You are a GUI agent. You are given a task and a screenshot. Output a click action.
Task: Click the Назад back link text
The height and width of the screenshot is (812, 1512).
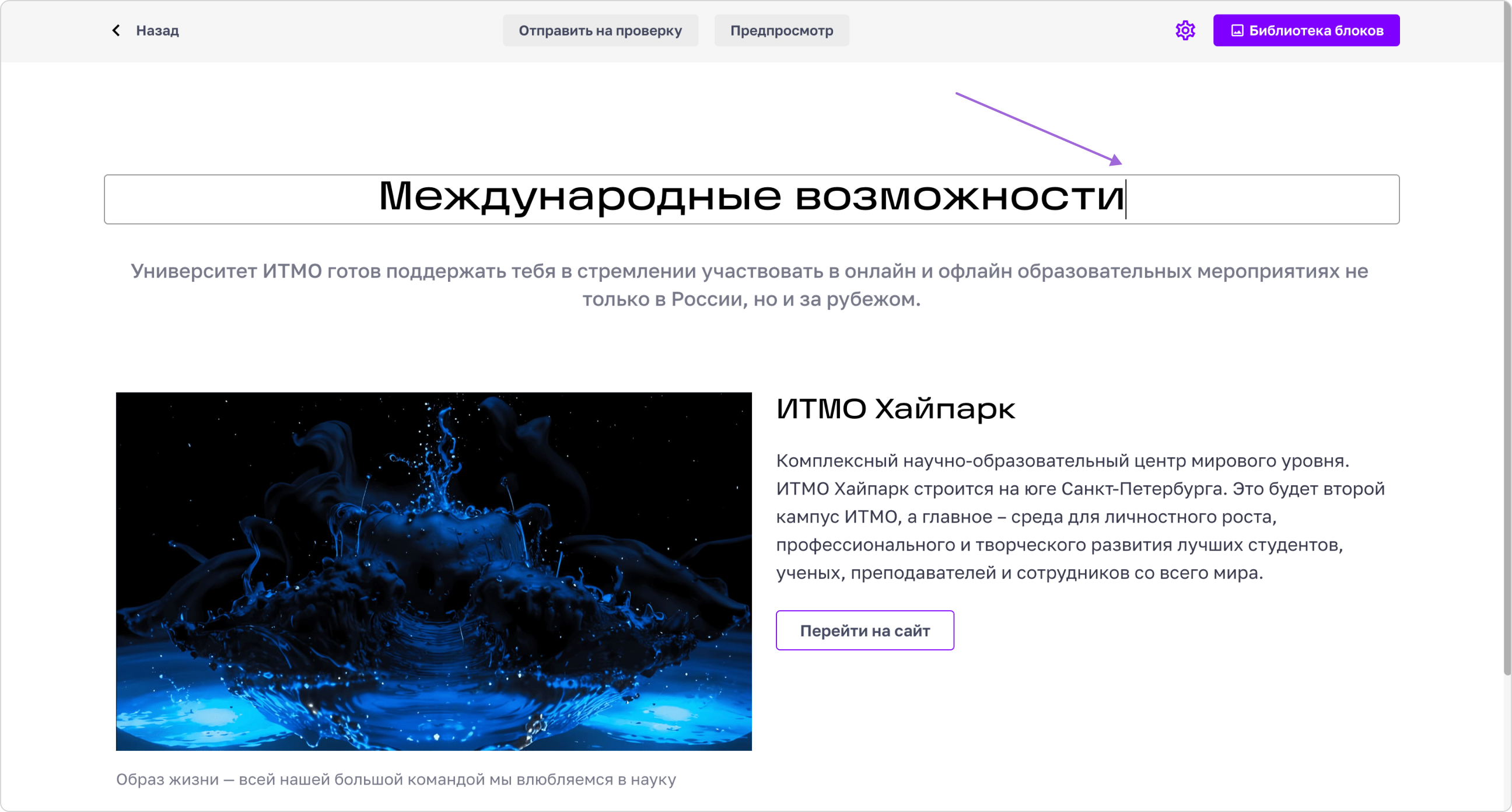[157, 30]
